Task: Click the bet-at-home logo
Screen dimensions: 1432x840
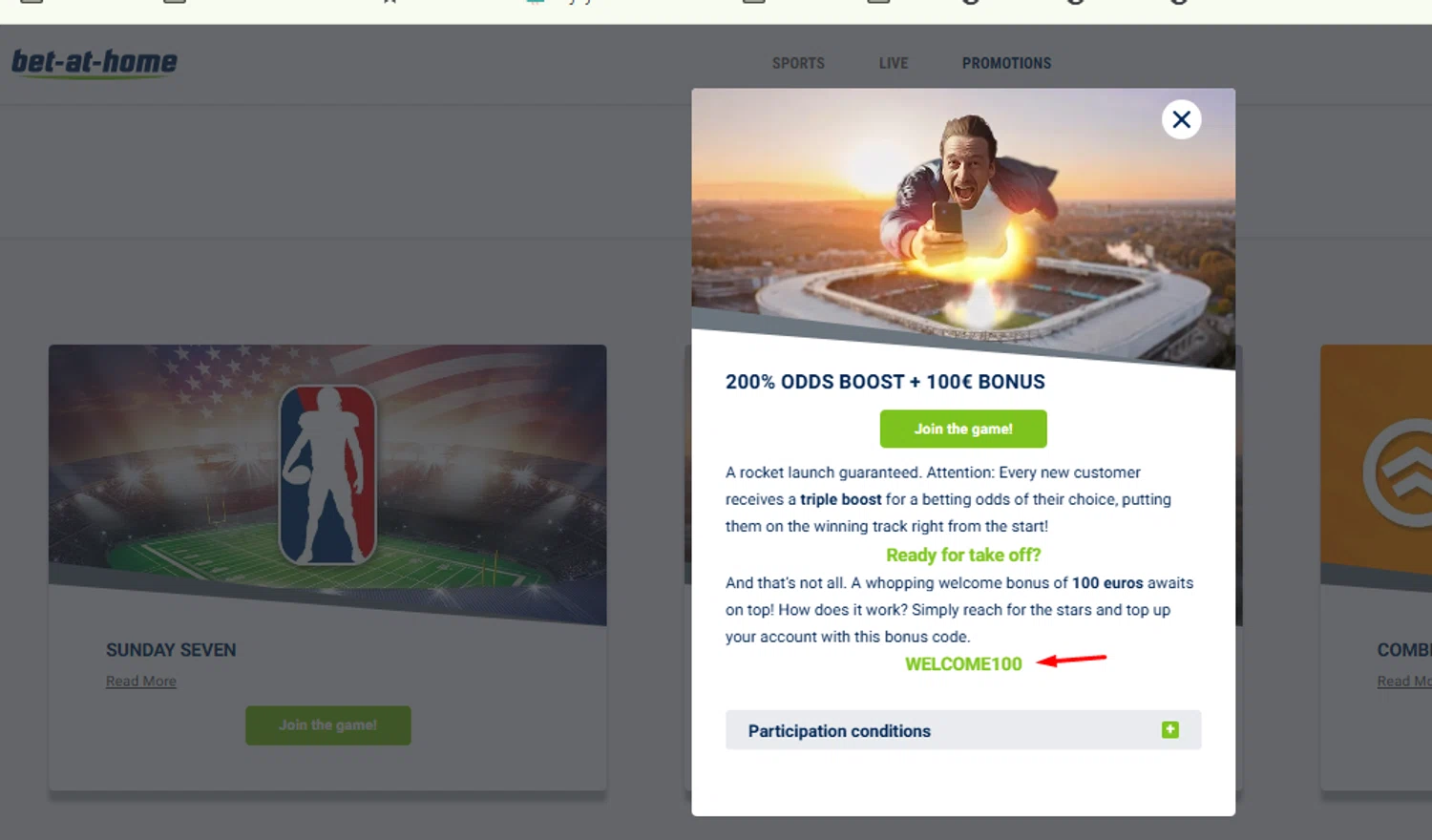Action: [94, 63]
